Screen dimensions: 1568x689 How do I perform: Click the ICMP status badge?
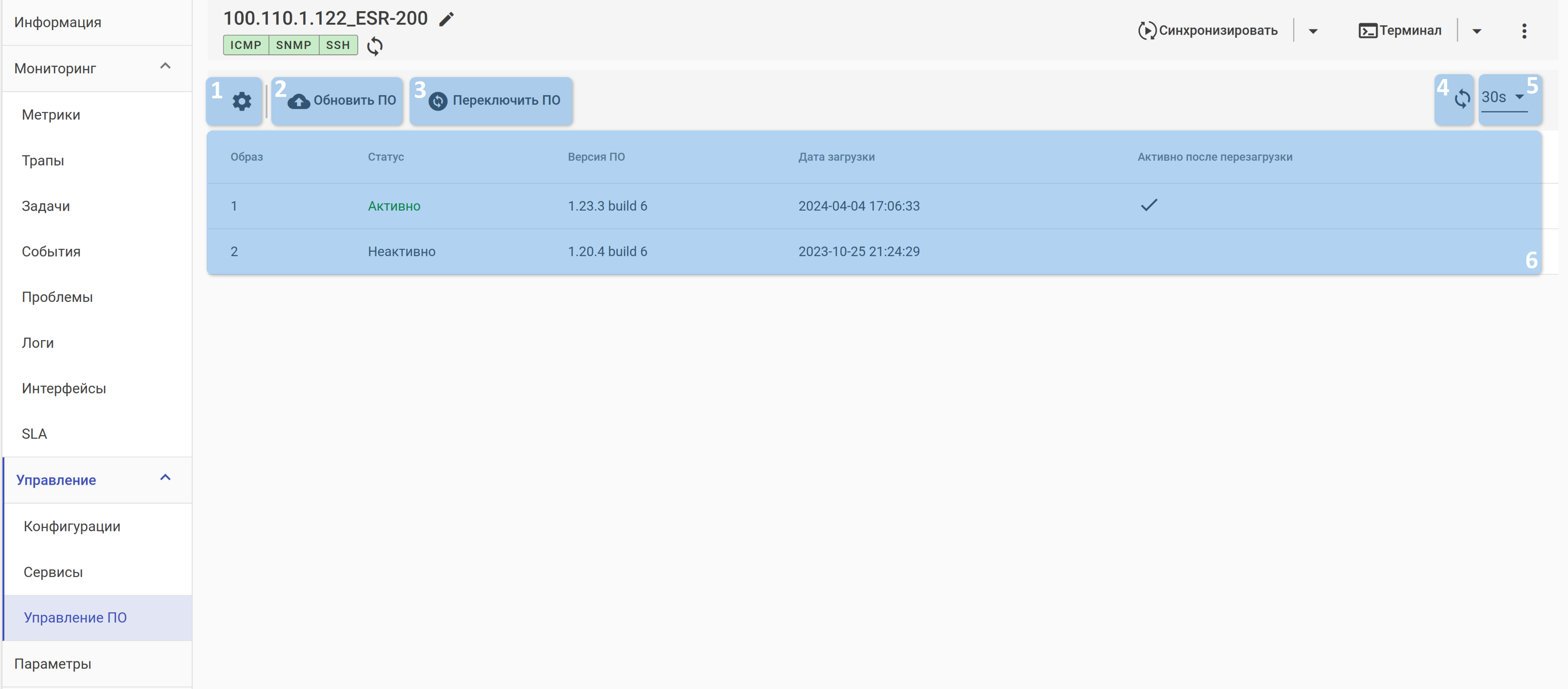tap(245, 46)
